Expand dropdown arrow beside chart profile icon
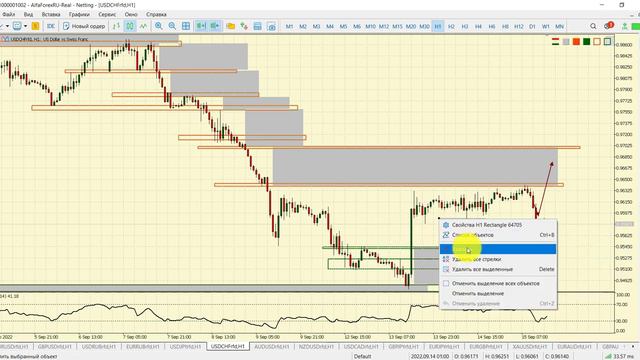The height and width of the screenshot is (360, 640). [x=25, y=26]
